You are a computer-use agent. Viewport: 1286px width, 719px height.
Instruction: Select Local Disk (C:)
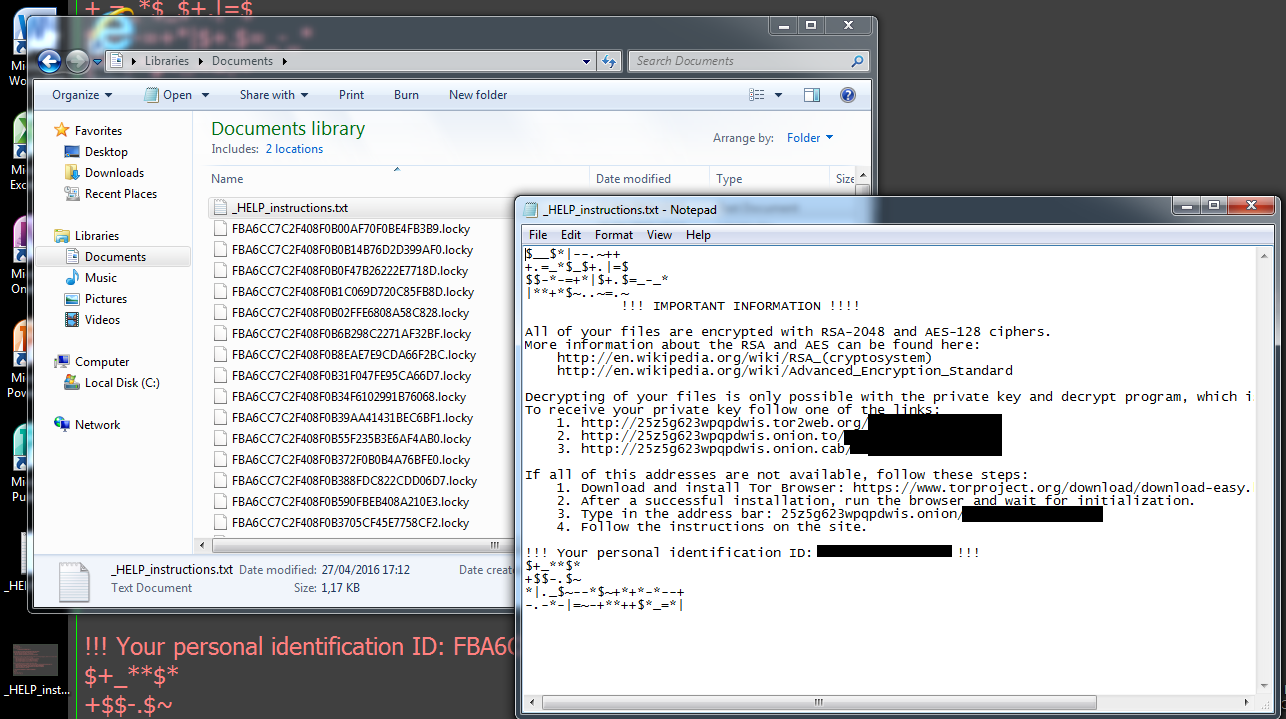pos(122,383)
